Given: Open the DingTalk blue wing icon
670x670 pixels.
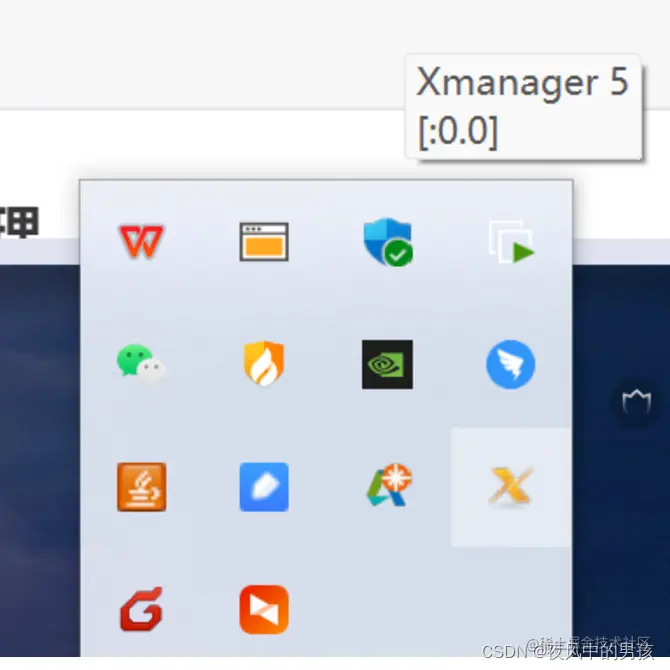Looking at the screenshot, I should click(x=511, y=364).
